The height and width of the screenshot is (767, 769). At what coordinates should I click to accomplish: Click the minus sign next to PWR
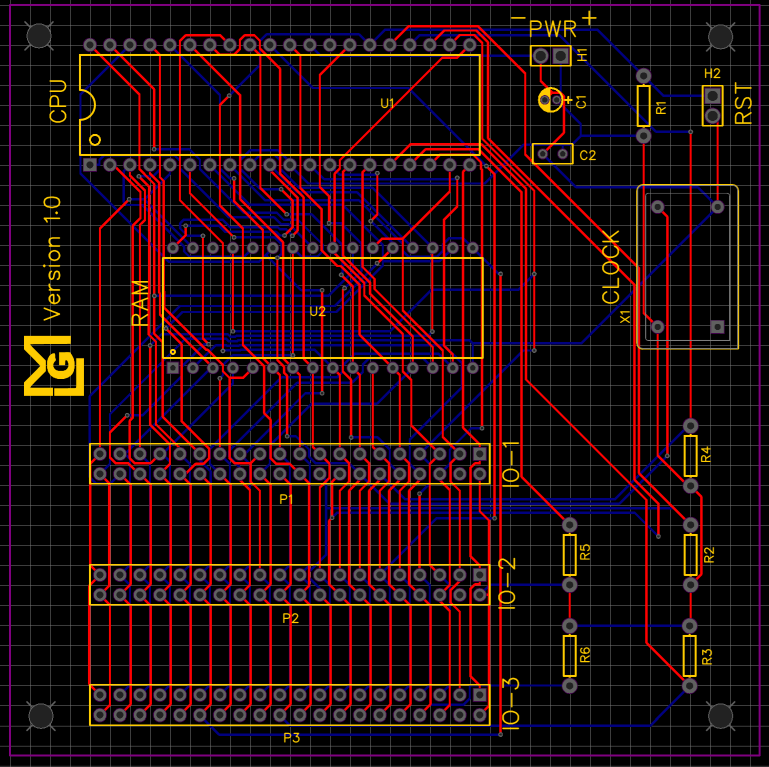pyautogui.click(x=518, y=18)
